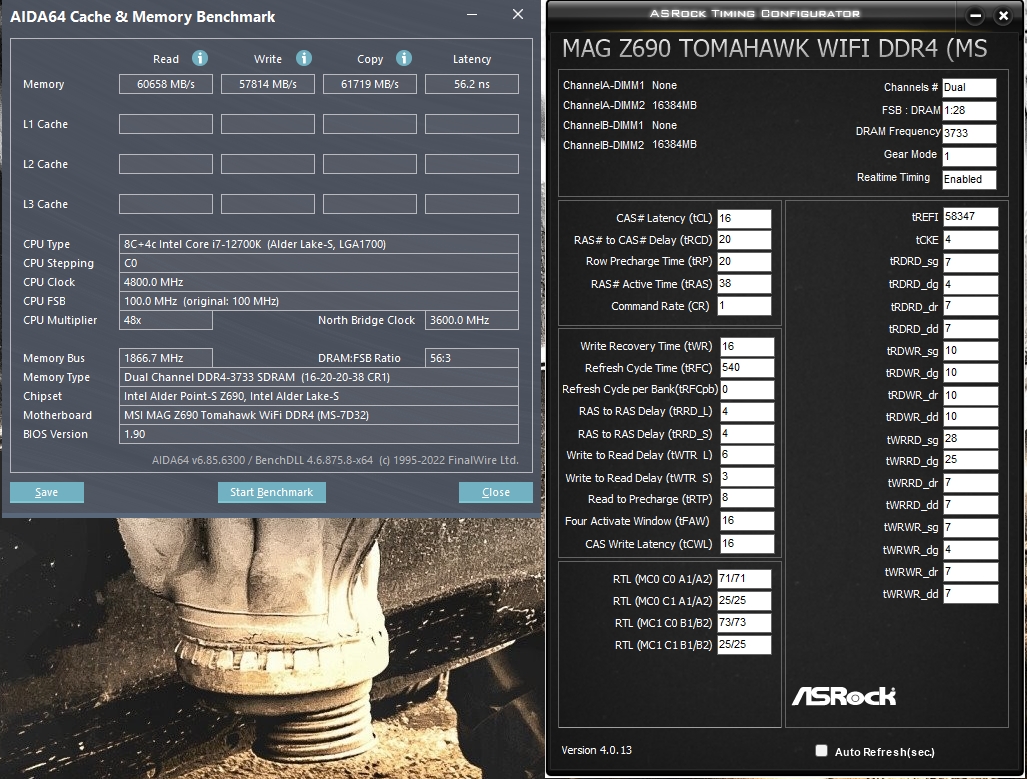
Task: Click the CPU Type field showing i7-12700K
Action: [x=319, y=244]
